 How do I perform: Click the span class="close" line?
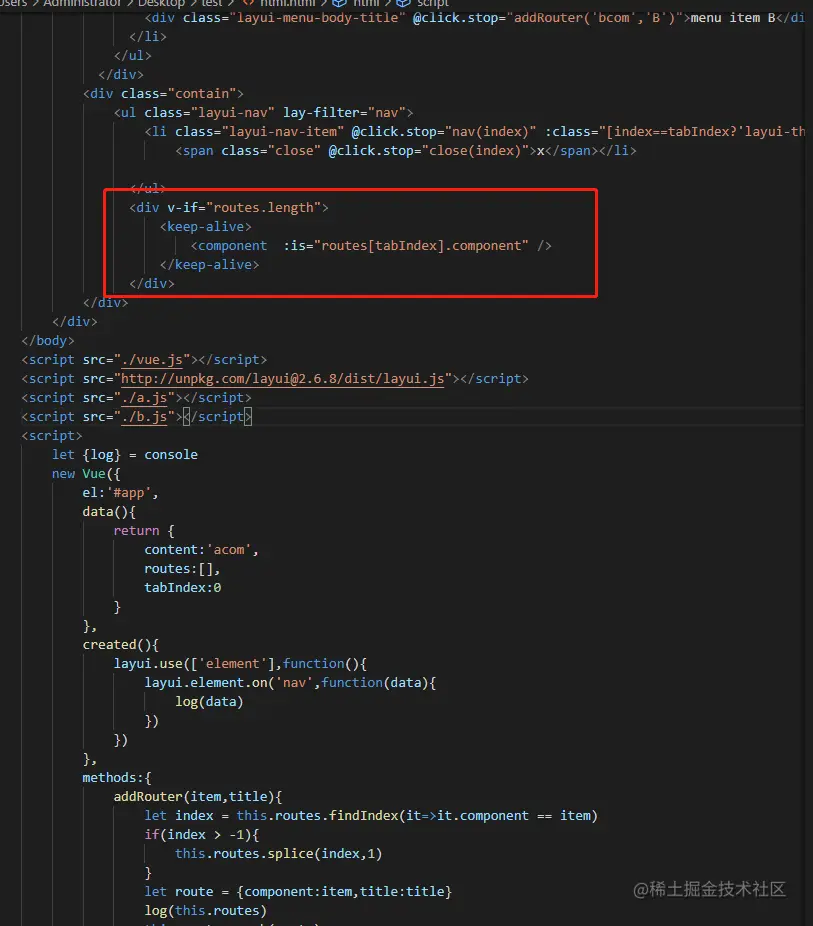pyautogui.click(x=406, y=151)
